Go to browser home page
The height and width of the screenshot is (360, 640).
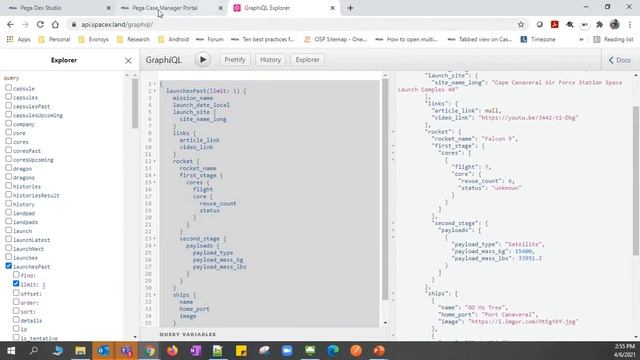pos(55,24)
